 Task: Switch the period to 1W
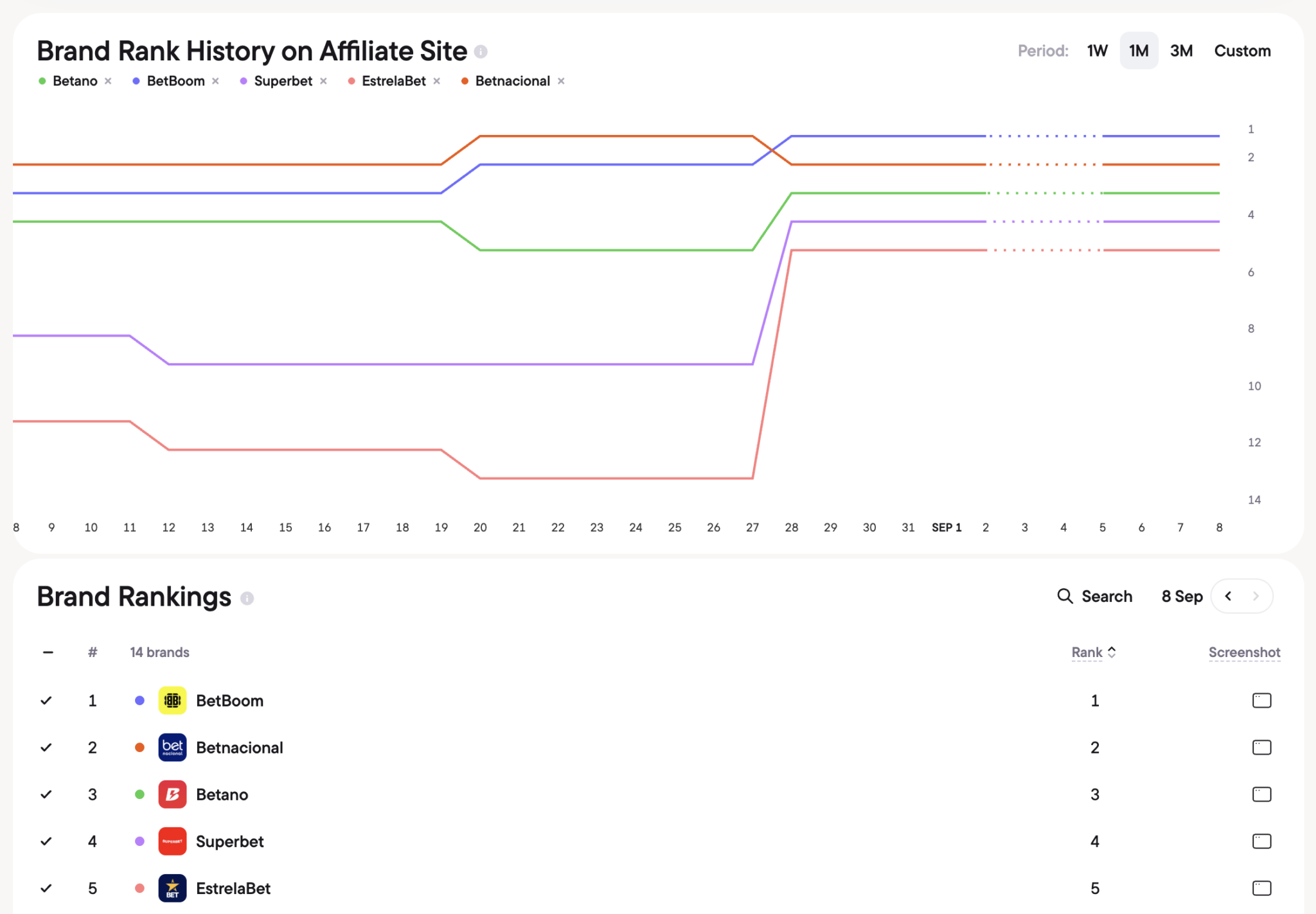point(1098,51)
